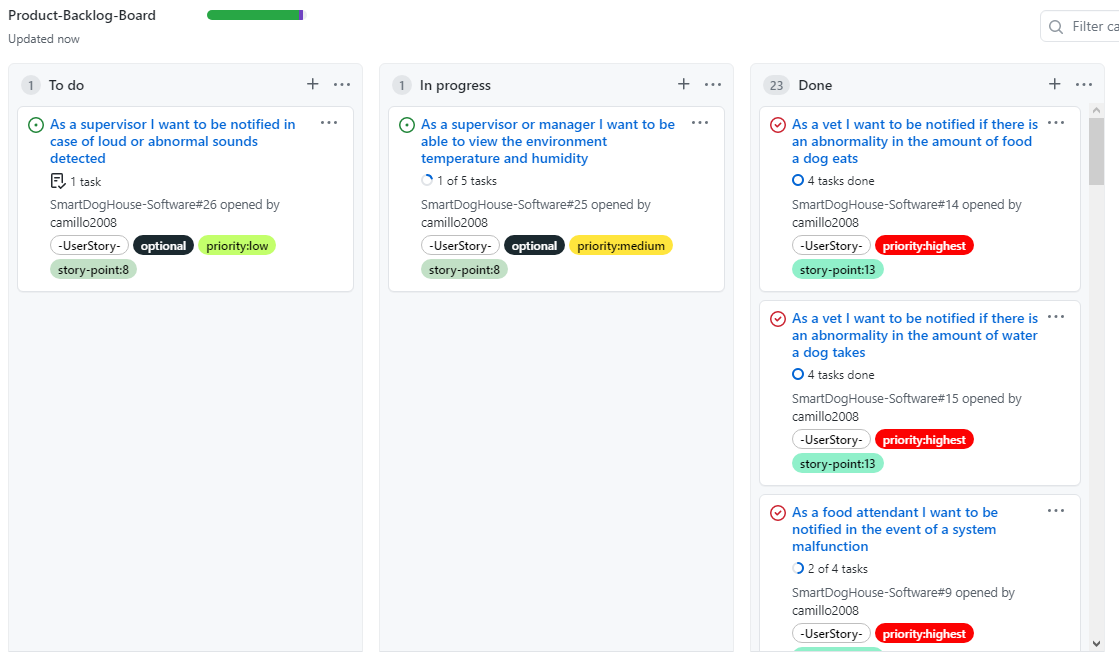1119x652 pixels.
Task: Open the In progress column options menu
Action: click(713, 85)
